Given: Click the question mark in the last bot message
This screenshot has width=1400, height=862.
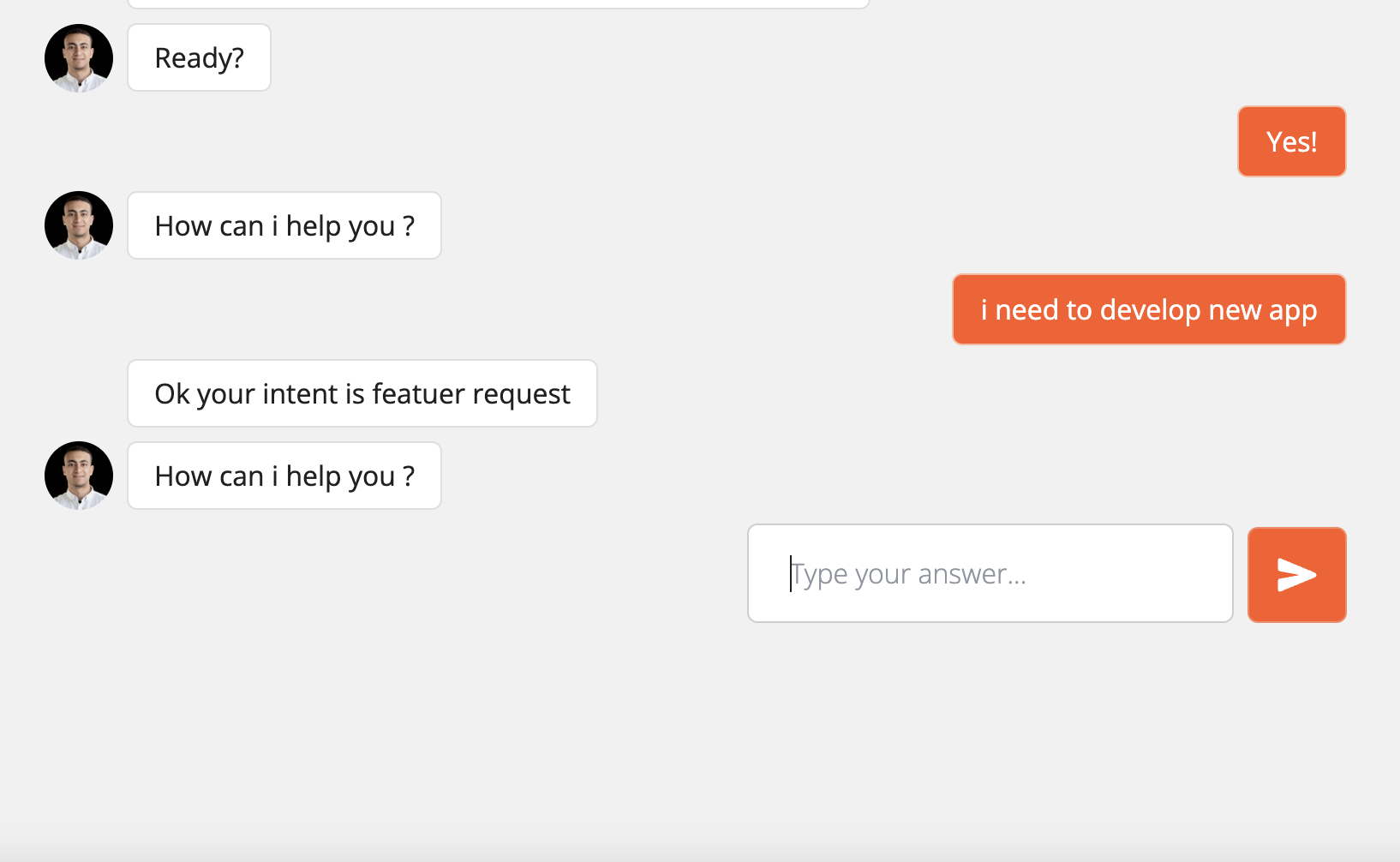Looking at the screenshot, I should pos(409,476).
